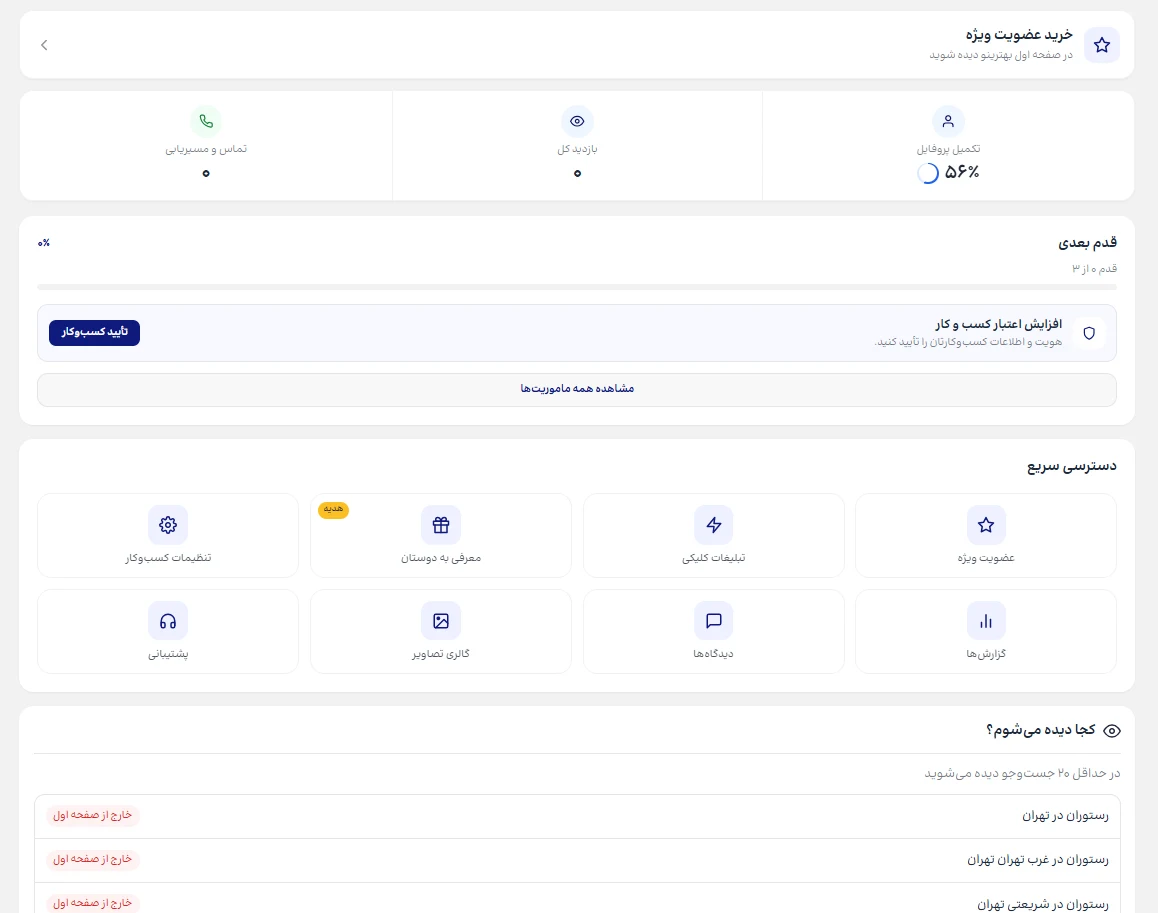Click the تماس و مسیریابی label
The height and width of the screenshot is (913, 1158).
(x=206, y=149)
